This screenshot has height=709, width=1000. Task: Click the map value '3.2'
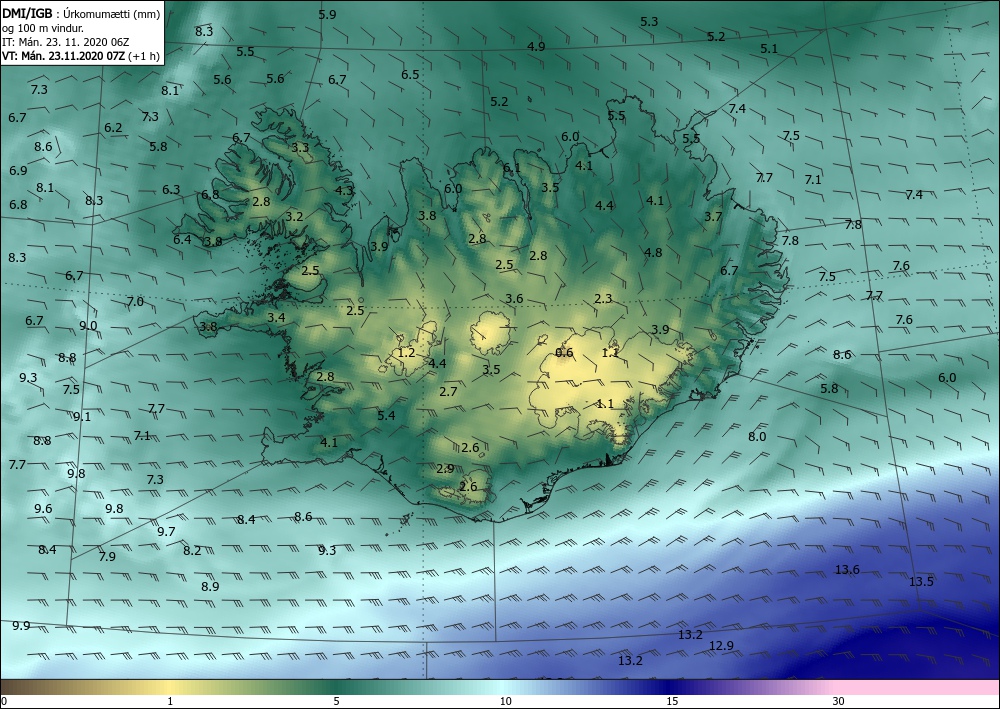[294, 217]
